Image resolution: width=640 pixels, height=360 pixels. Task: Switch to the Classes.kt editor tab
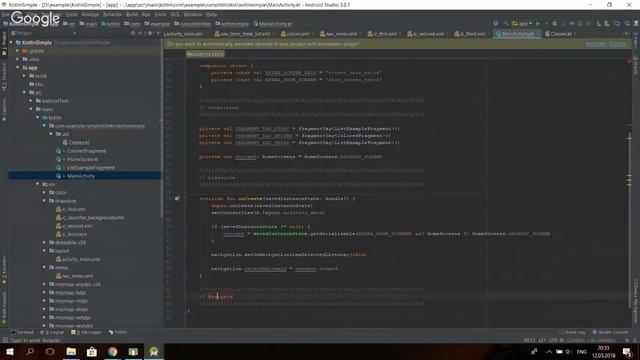560,34
